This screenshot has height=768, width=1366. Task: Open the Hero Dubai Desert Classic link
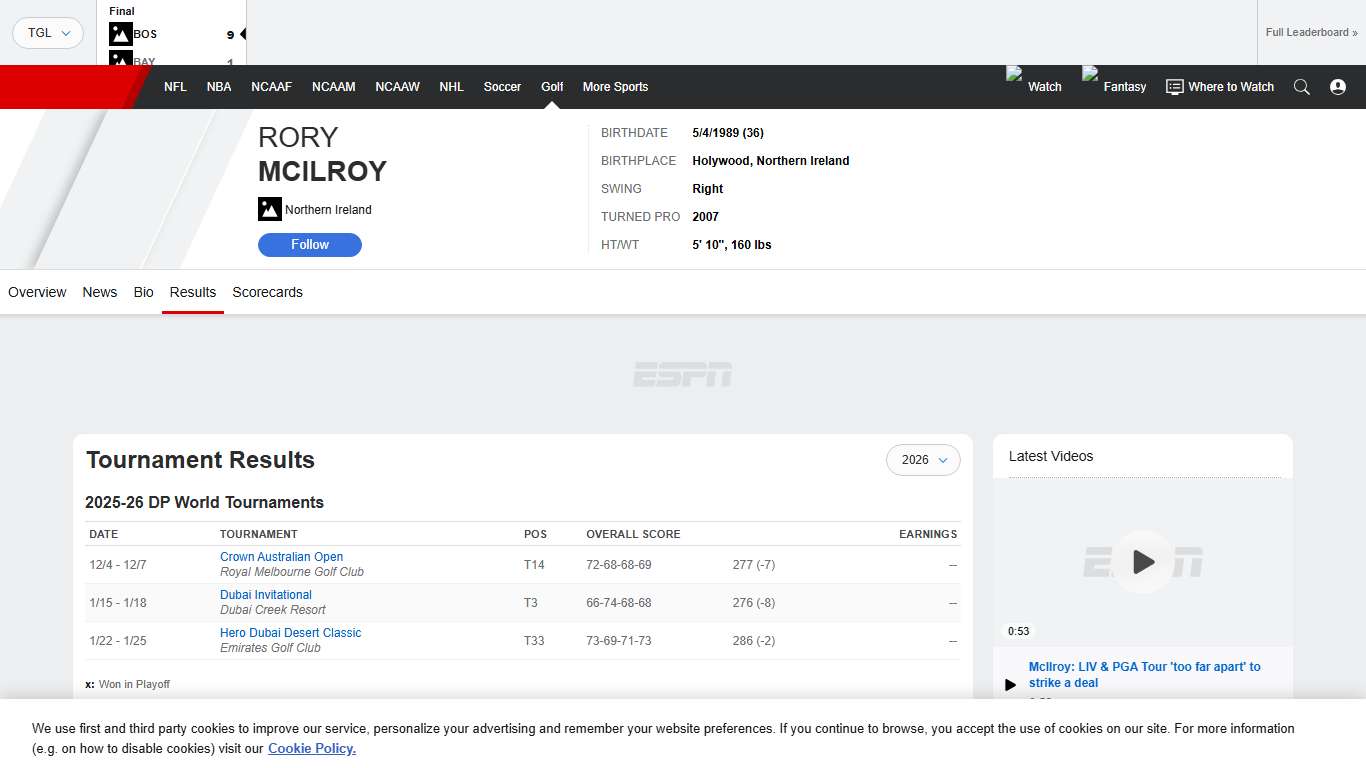(290, 633)
